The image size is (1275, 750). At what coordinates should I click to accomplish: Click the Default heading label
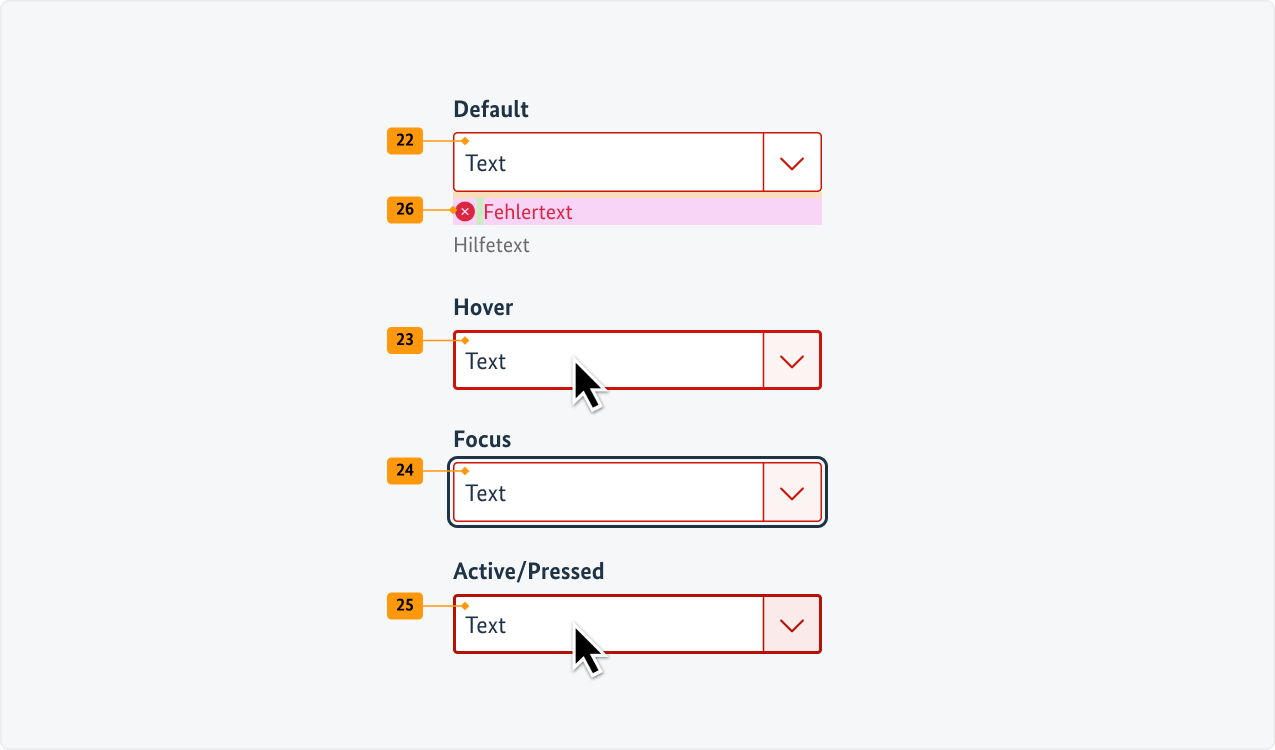pos(491,109)
